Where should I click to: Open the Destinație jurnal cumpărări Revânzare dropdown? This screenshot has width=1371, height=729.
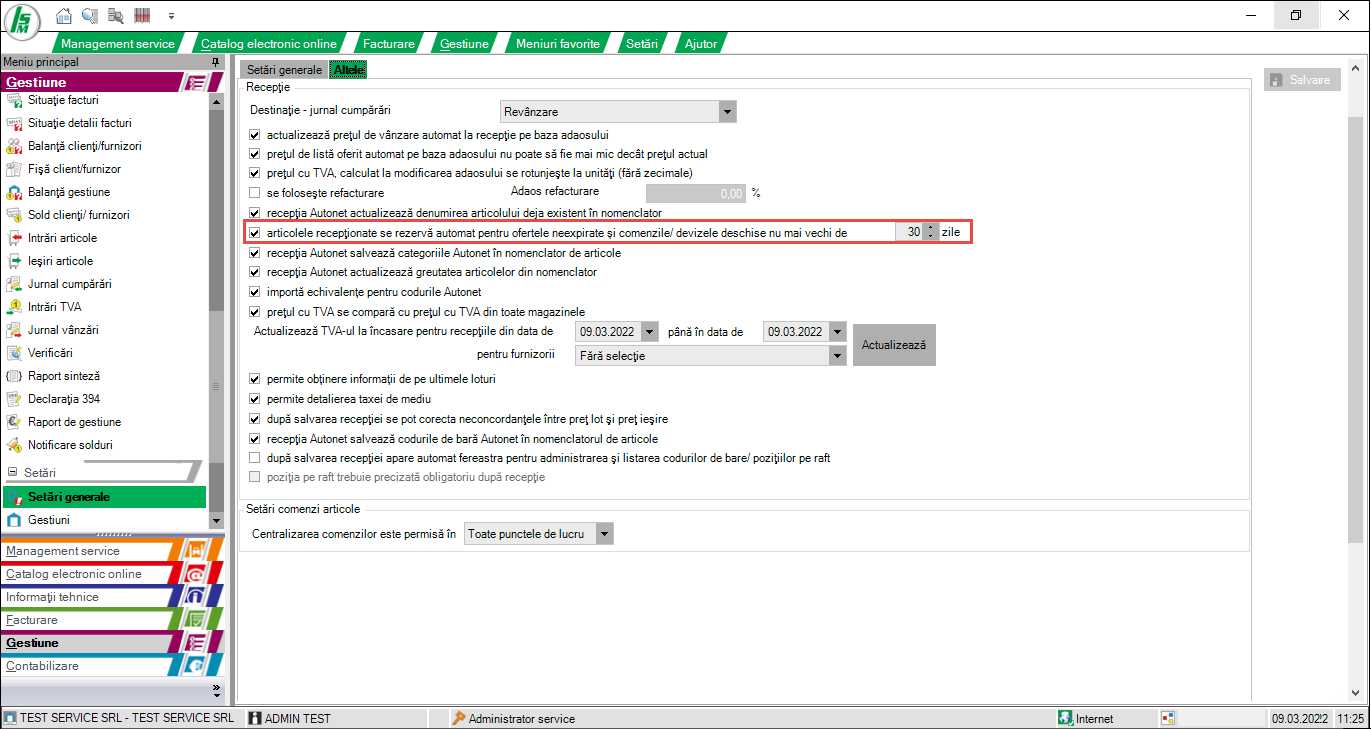727,112
